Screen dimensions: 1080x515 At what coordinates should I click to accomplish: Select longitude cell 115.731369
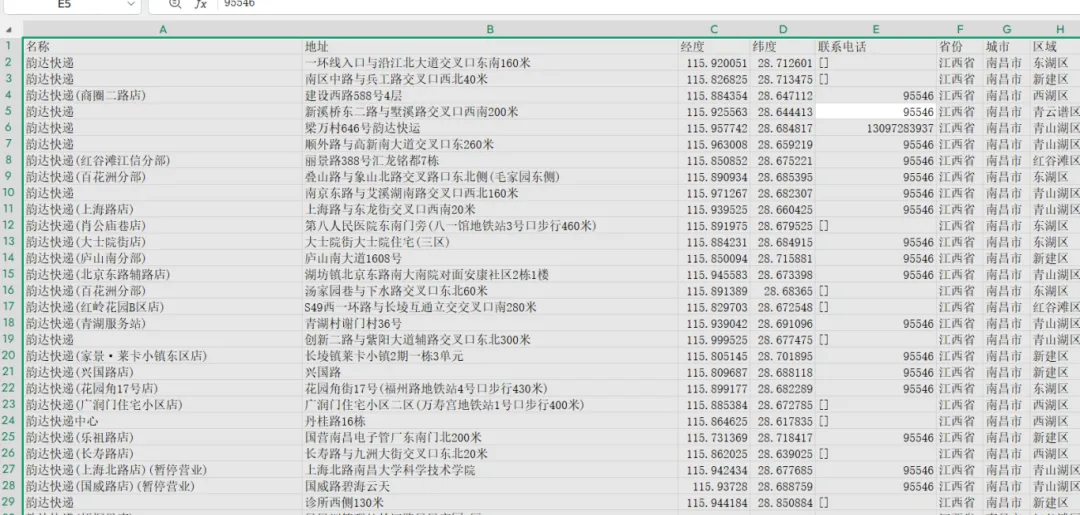coord(714,437)
